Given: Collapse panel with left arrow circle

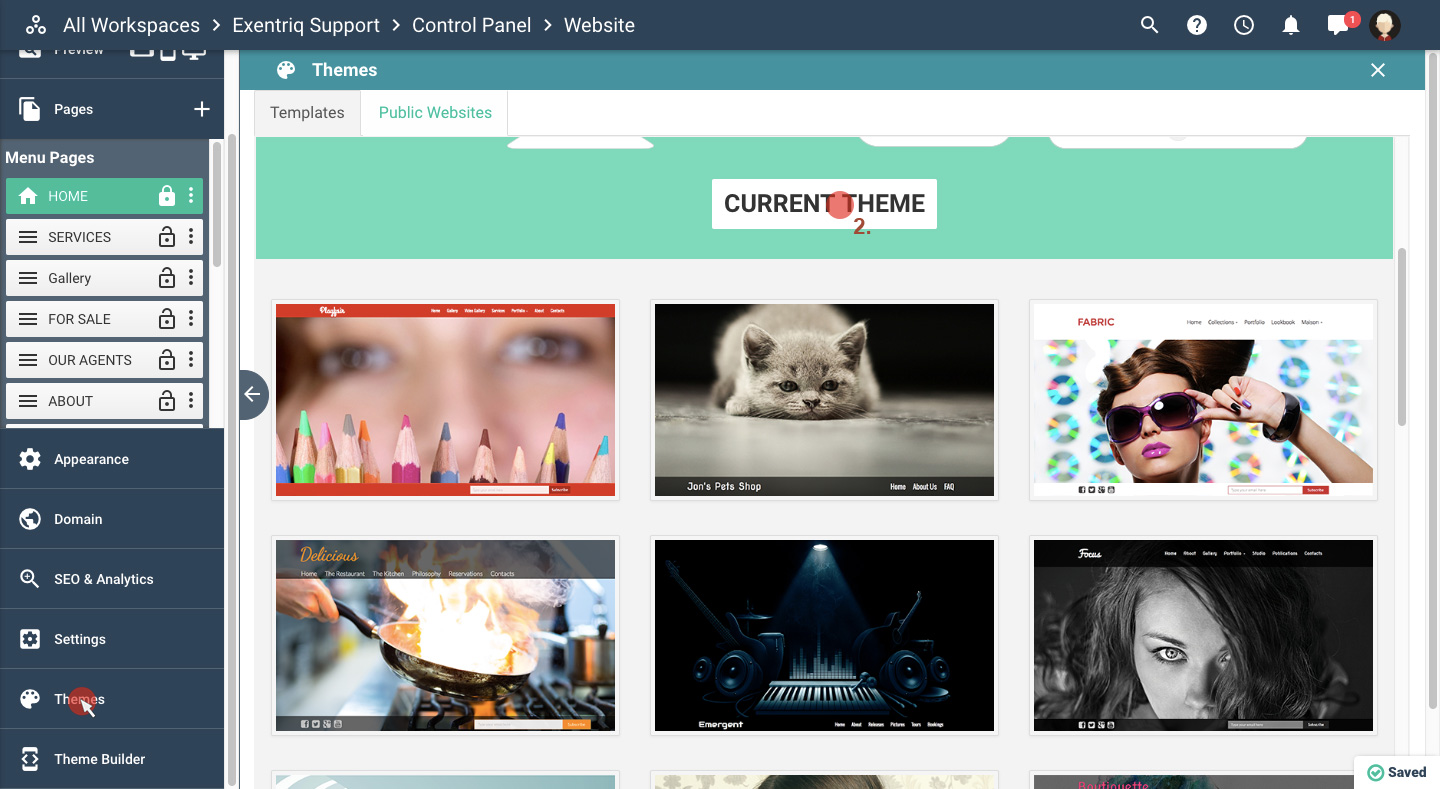Looking at the screenshot, I should pyautogui.click(x=252, y=394).
